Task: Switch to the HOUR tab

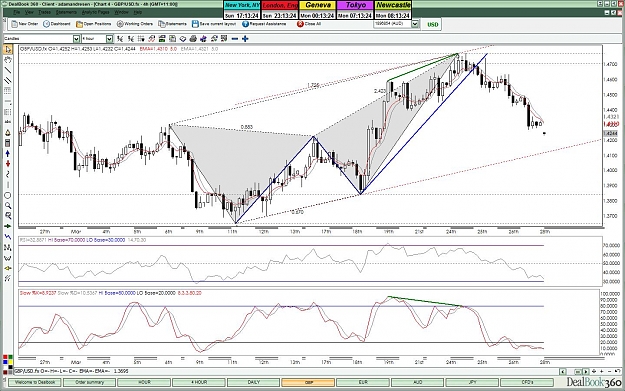Action: tap(144, 382)
